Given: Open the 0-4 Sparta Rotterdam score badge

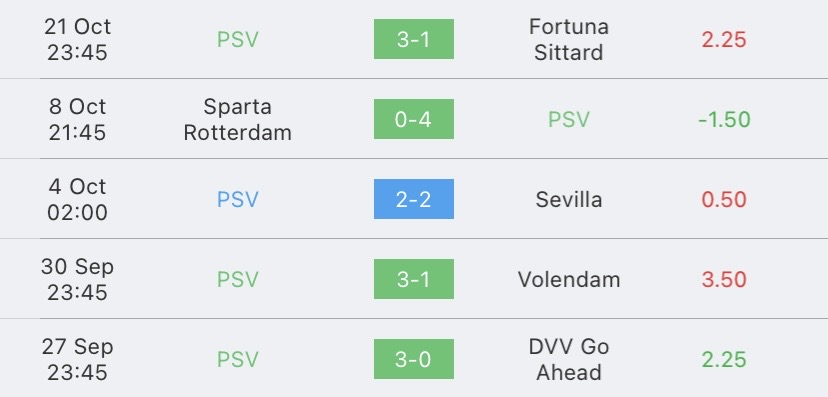Looking at the screenshot, I should (x=413, y=119).
